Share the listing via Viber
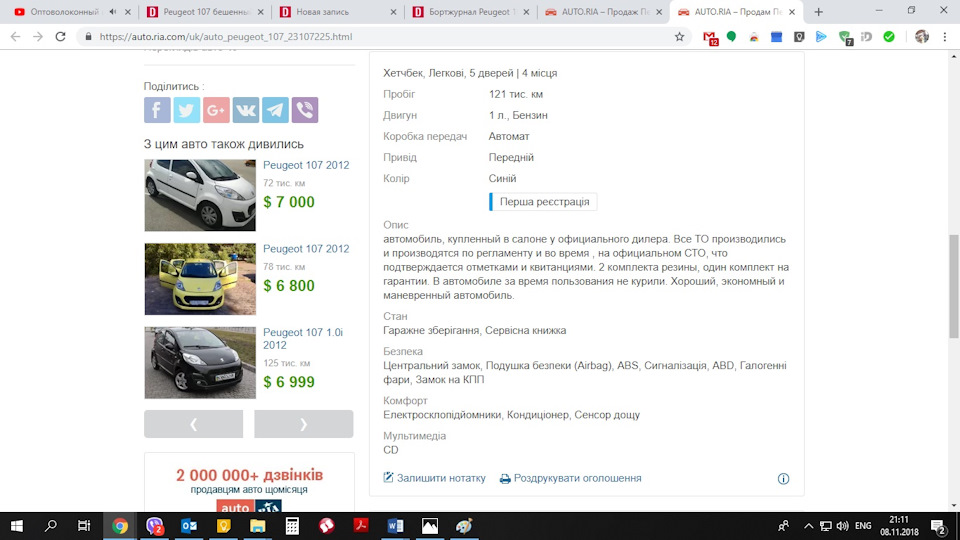Screen dimensions: 960x540 (305, 110)
